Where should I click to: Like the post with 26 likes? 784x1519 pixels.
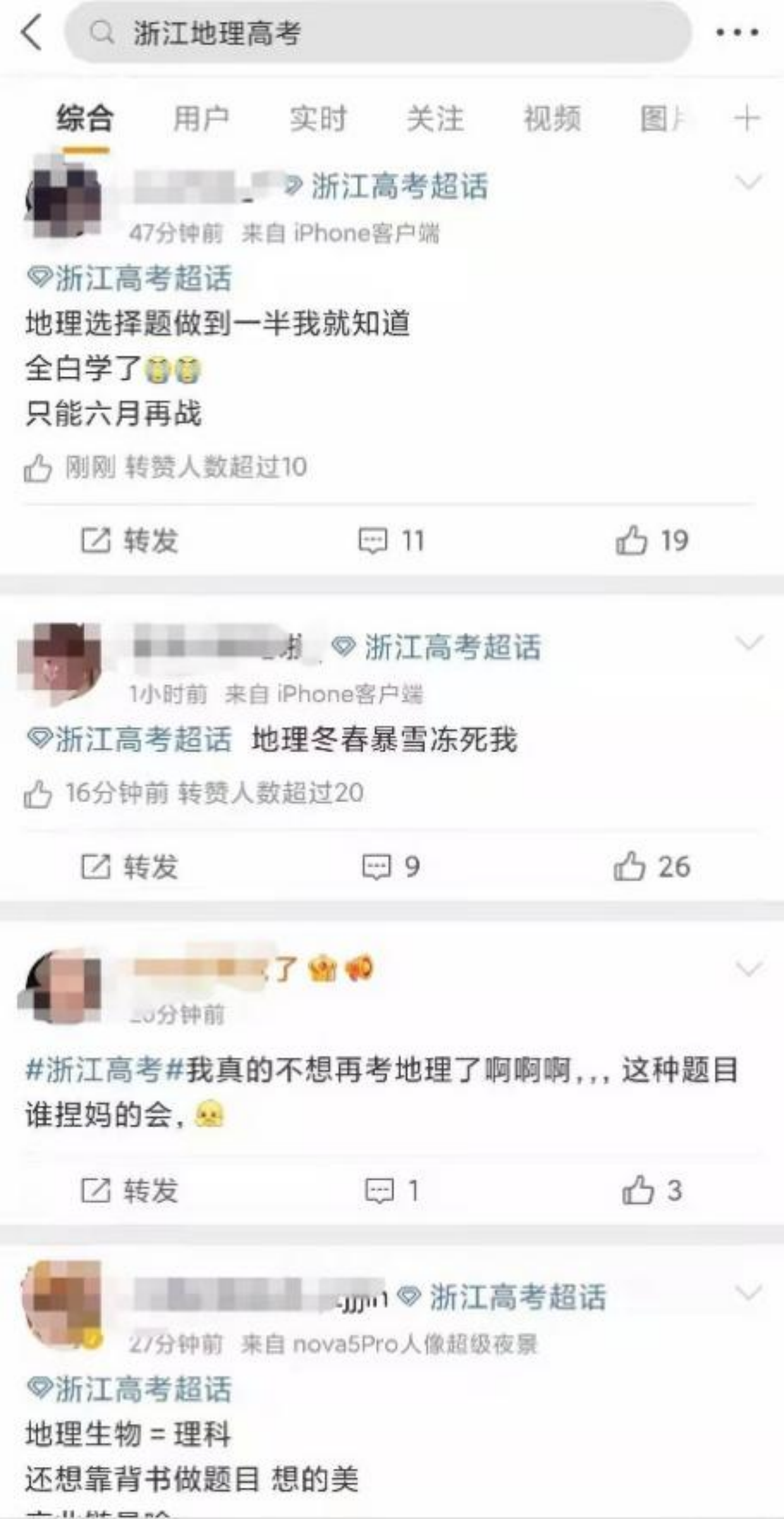[651, 867]
